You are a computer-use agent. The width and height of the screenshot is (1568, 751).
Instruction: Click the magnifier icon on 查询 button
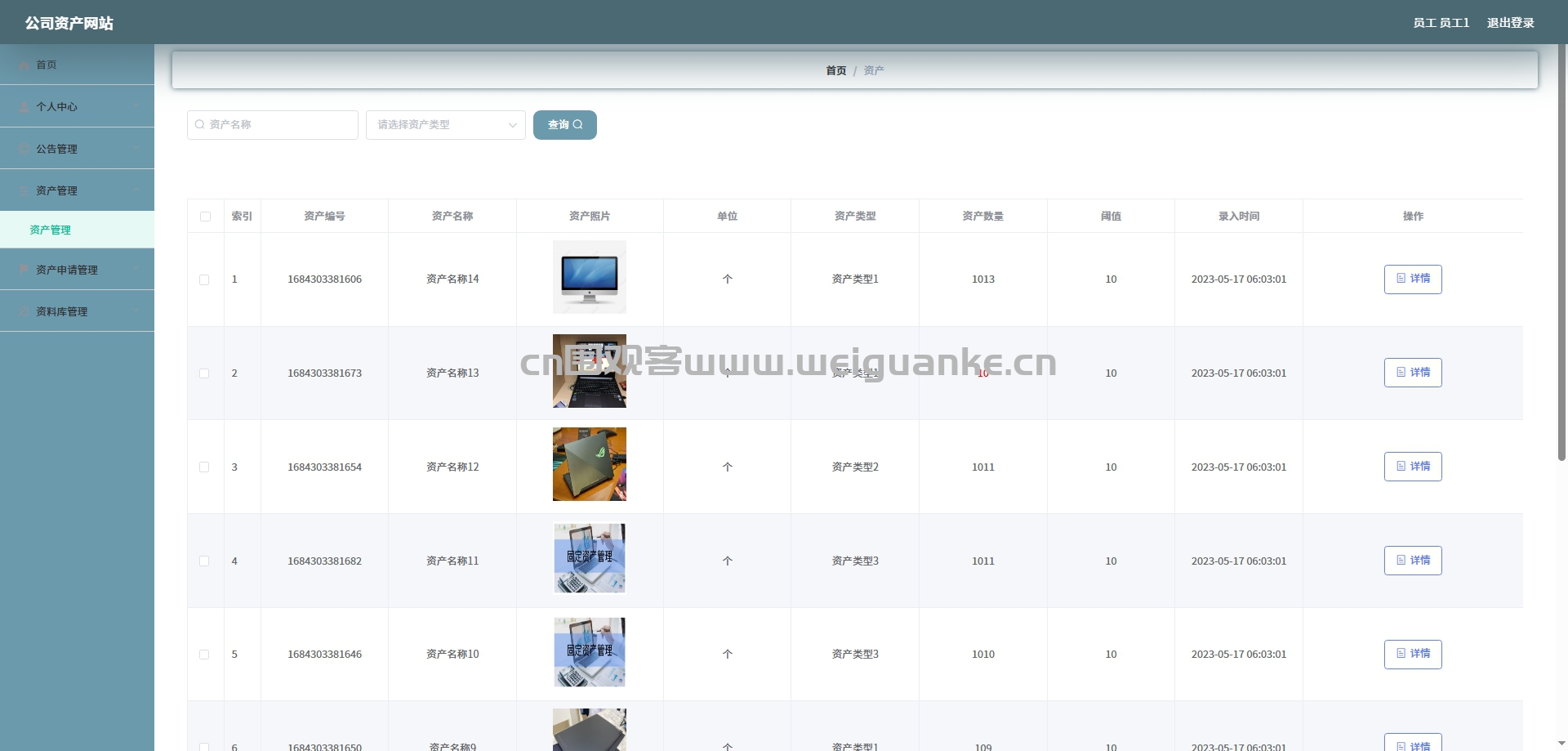pos(578,124)
